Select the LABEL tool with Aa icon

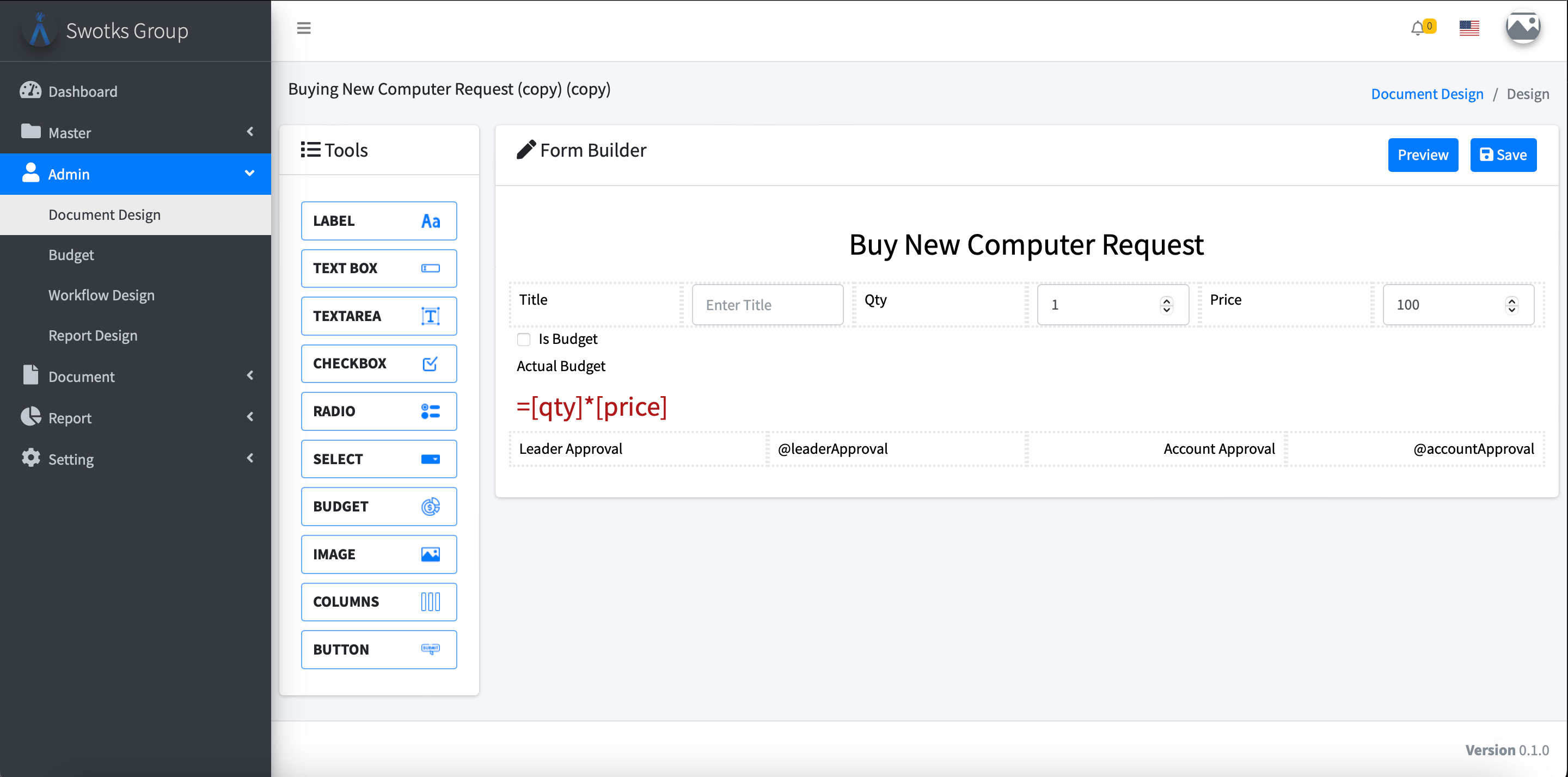(x=378, y=221)
